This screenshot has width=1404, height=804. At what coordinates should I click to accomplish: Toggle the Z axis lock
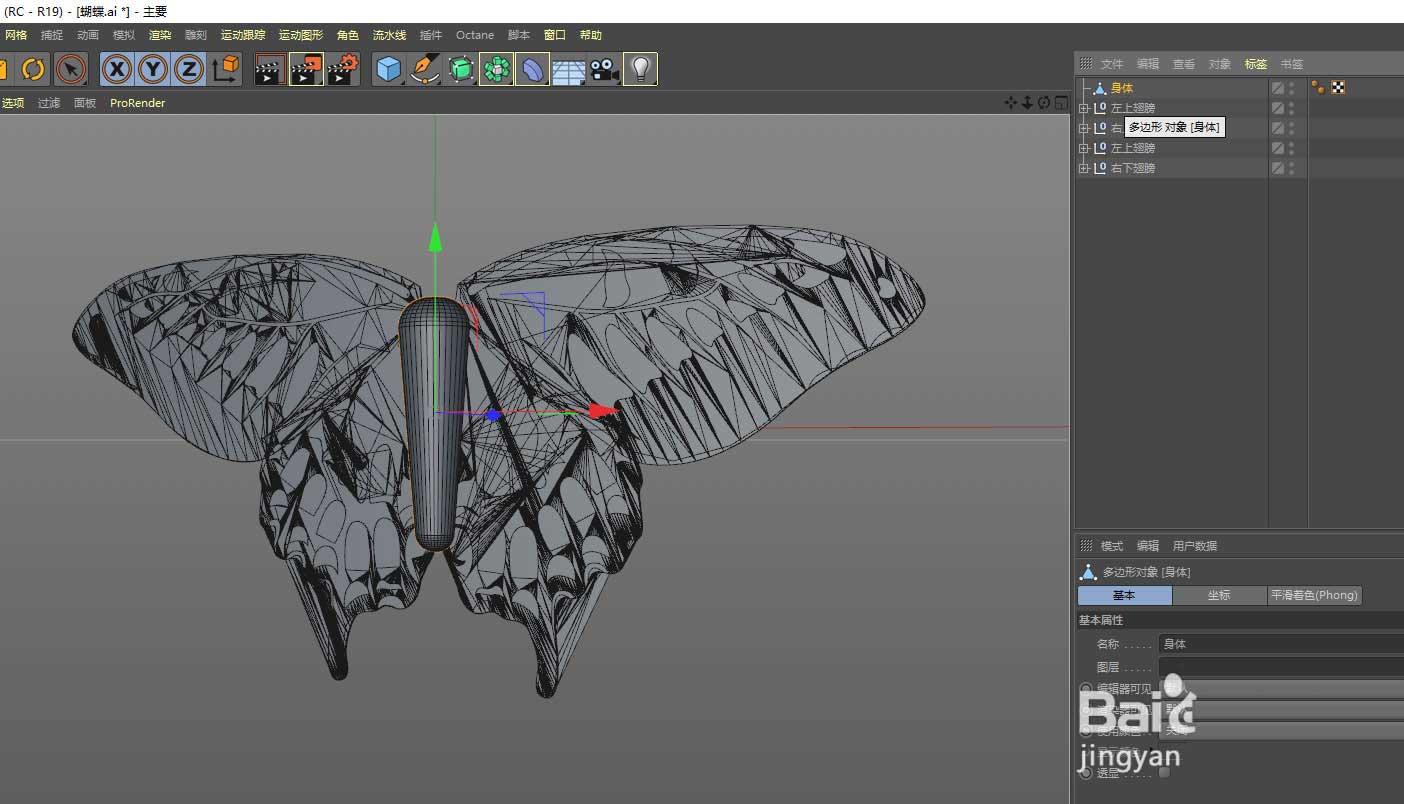(x=189, y=69)
